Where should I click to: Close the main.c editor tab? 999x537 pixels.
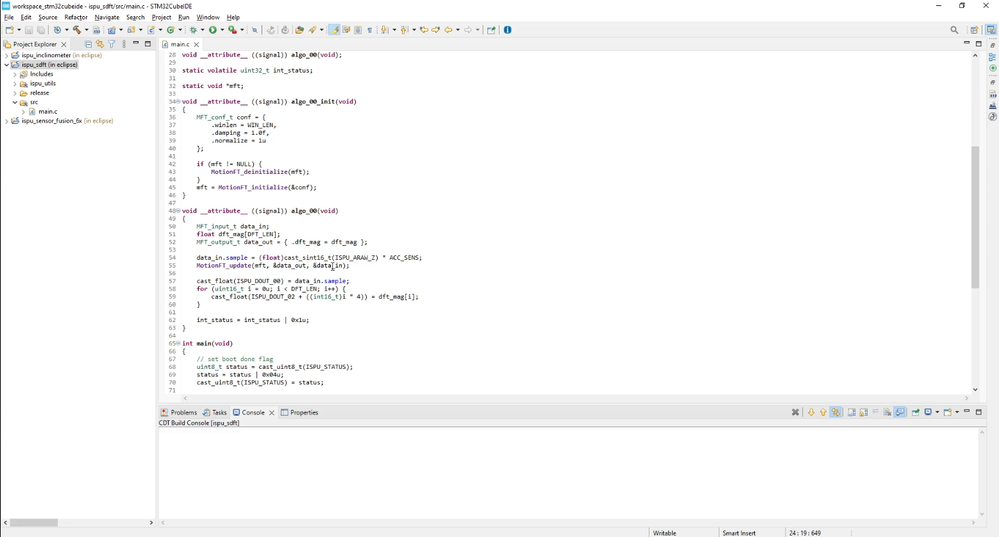tap(196, 45)
